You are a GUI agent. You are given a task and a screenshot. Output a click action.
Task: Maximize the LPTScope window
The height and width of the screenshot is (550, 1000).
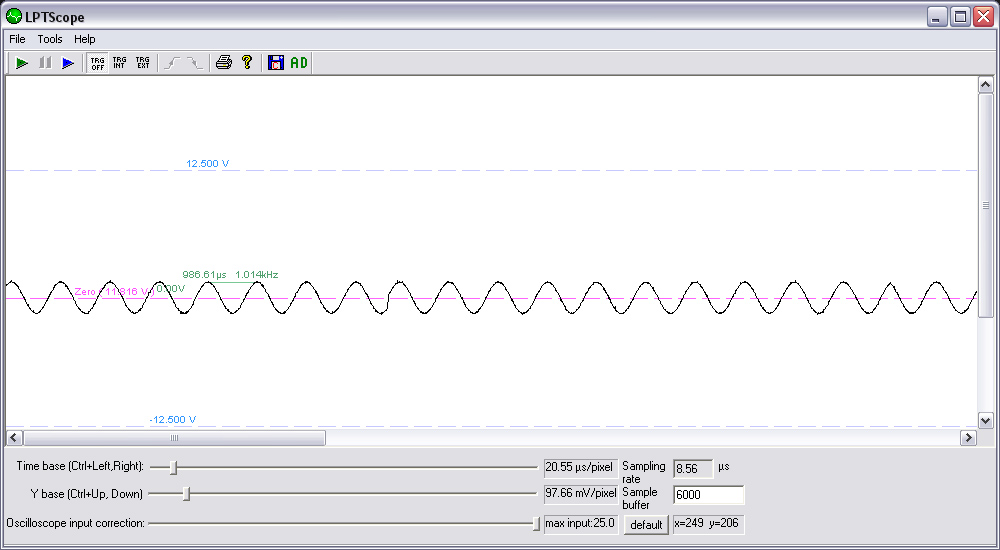(960, 17)
